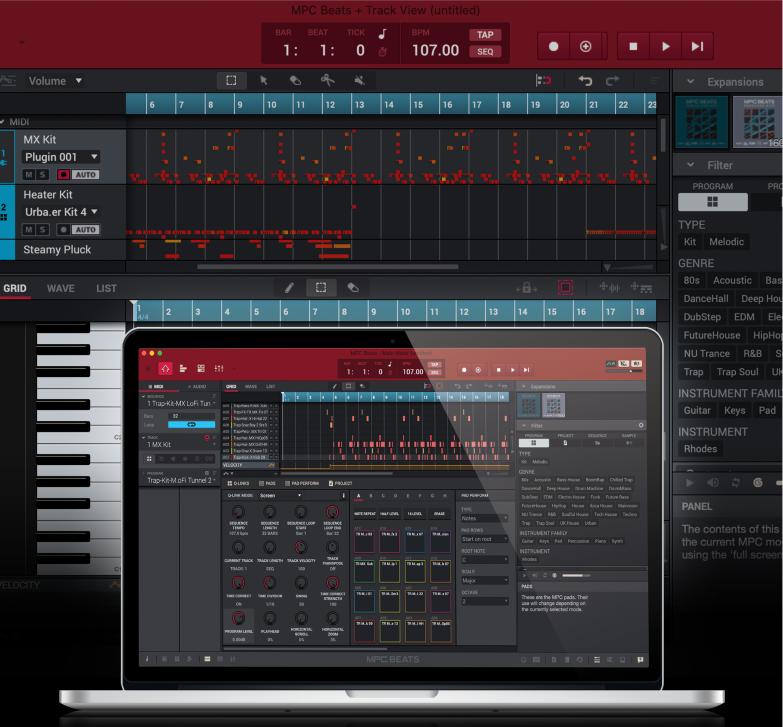Select the pencil draw tool in the large grid editor toolbar
The width and height of the screenshot is (783, 727).
point(289,288)
